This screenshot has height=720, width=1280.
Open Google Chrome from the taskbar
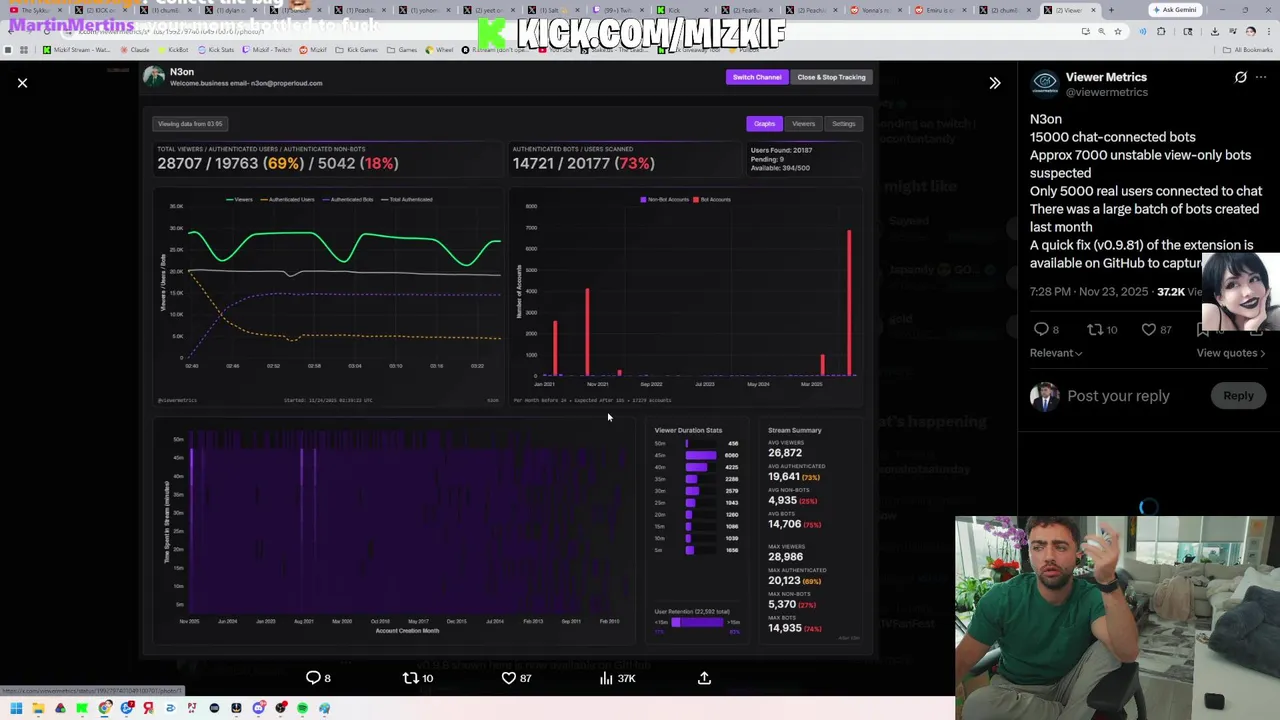click(x=104, y=708)
